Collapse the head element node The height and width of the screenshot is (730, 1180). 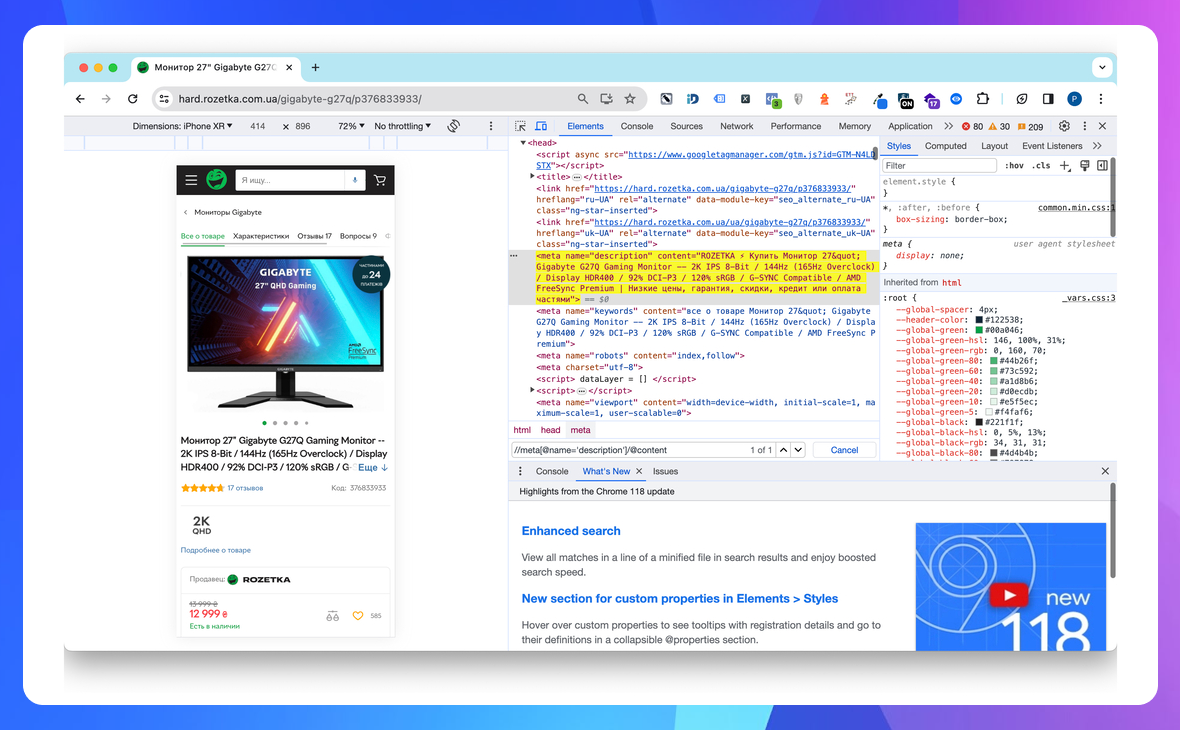523,143
